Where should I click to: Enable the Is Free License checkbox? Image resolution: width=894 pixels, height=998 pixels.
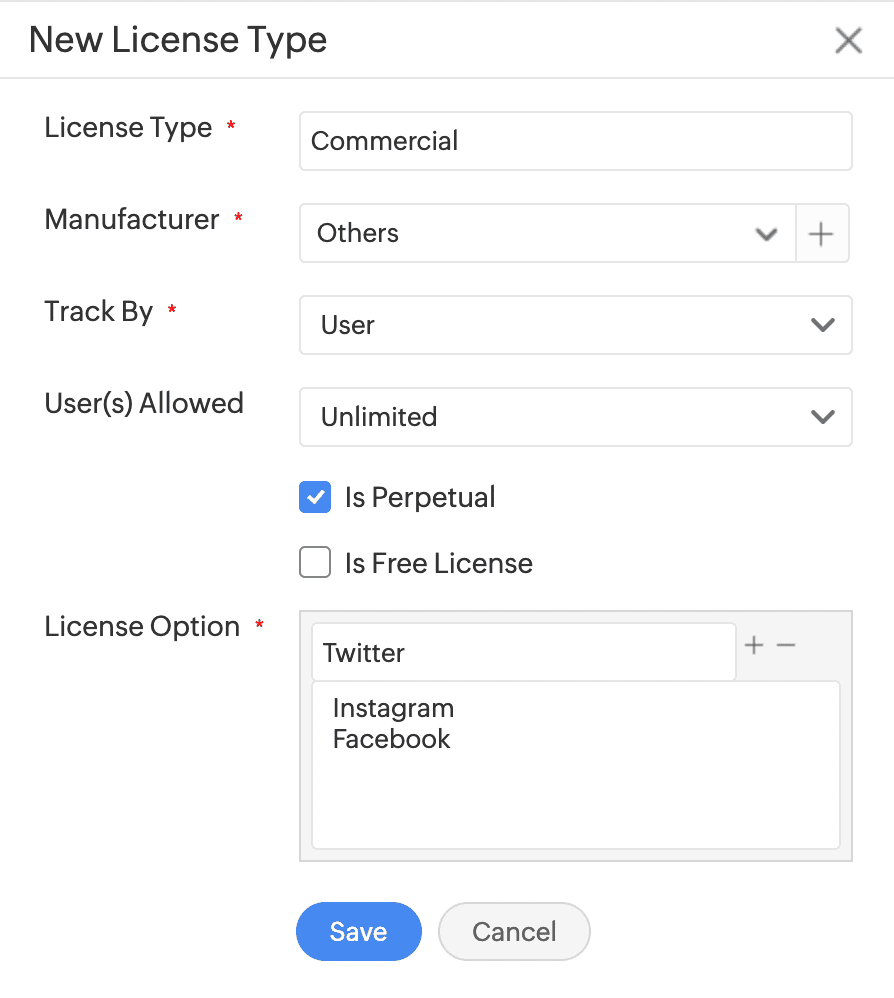pyautogui.click(x=315, y=563)
